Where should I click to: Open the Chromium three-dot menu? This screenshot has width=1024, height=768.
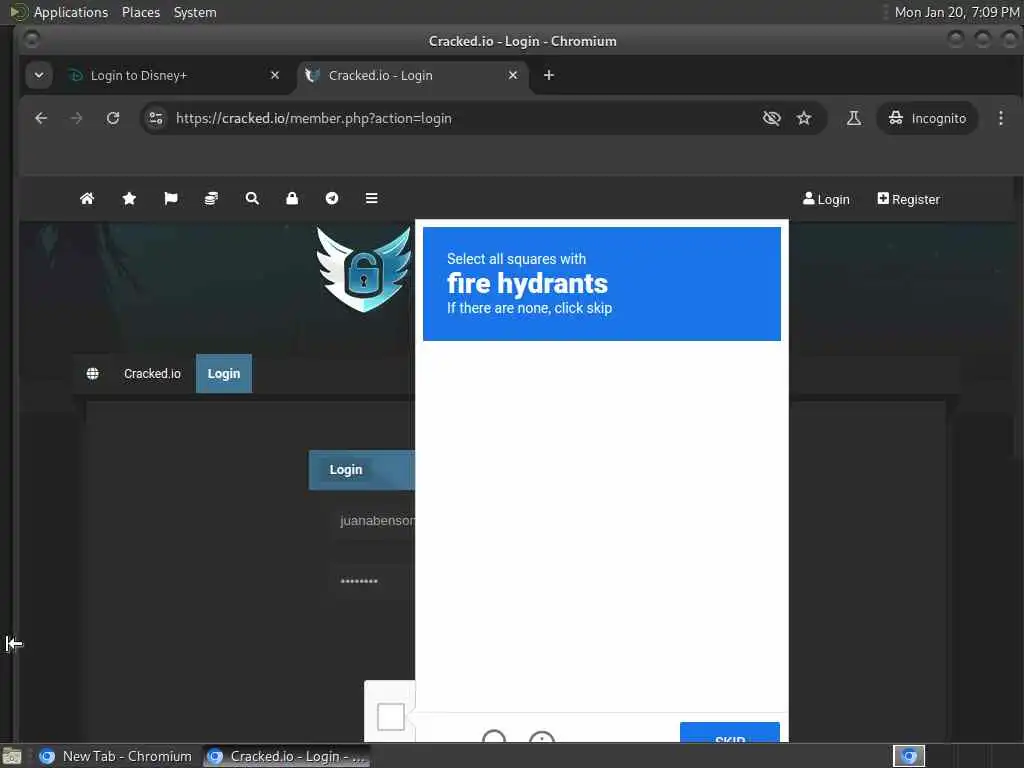(x=1000, y=118)
